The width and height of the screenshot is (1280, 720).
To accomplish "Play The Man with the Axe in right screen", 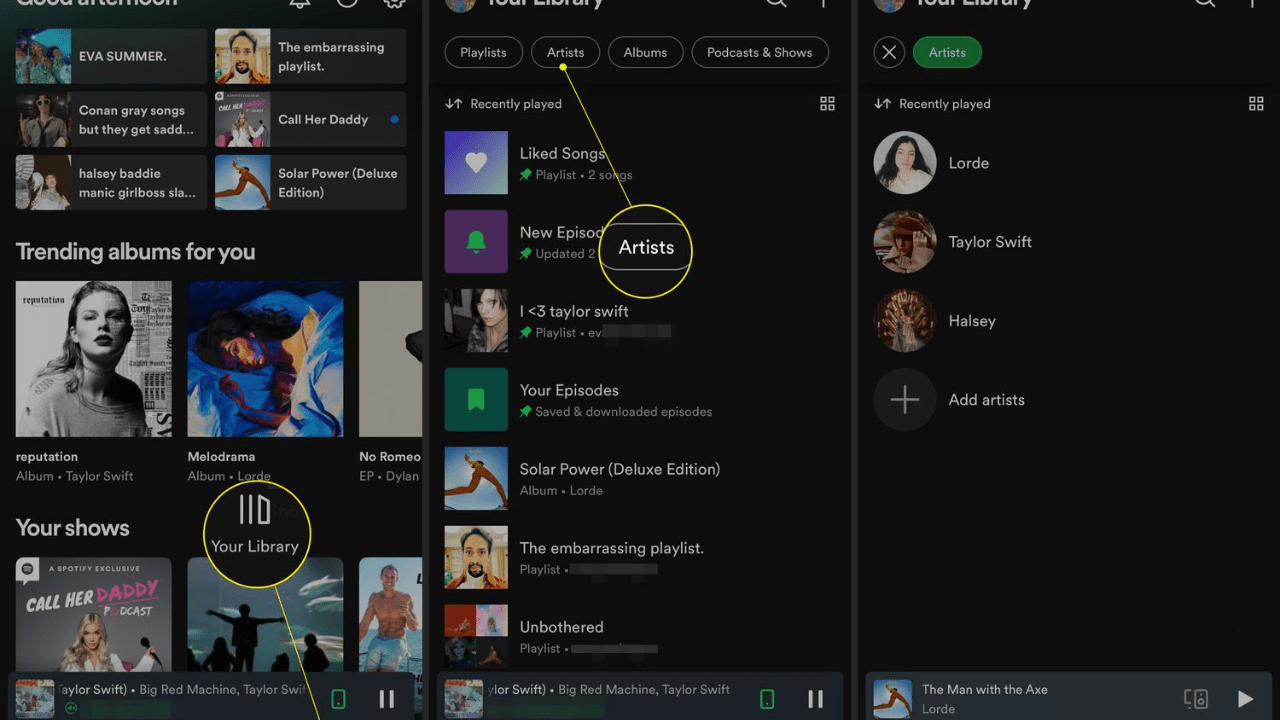I will coord(1244,699).
